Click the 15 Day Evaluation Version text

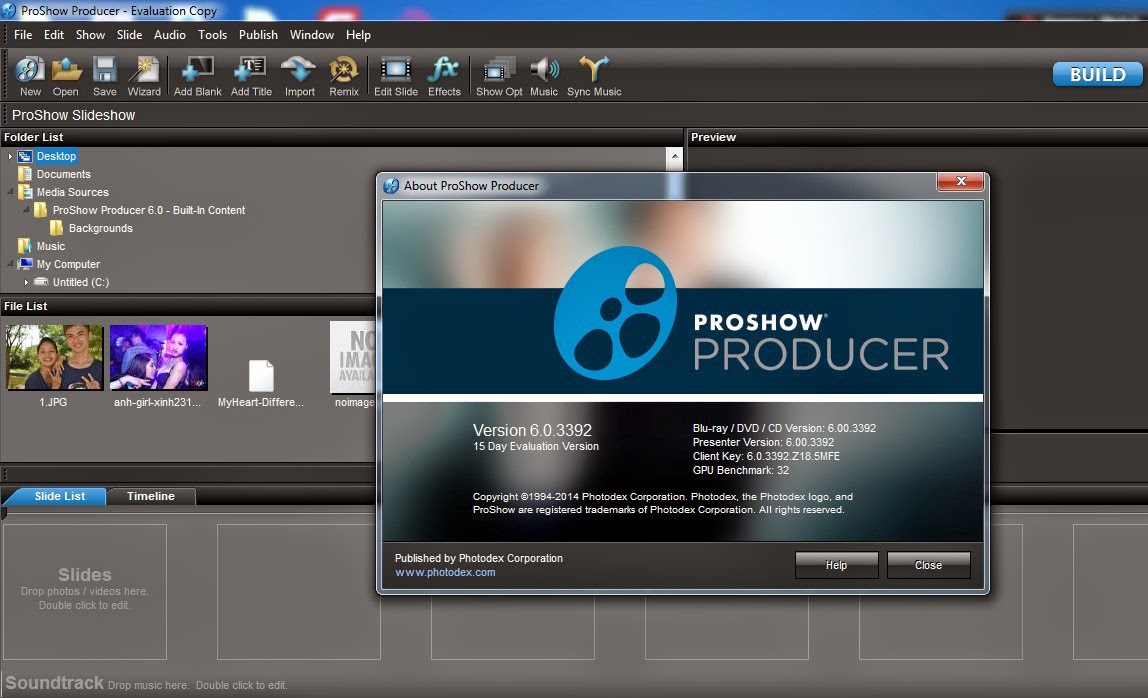536,446
